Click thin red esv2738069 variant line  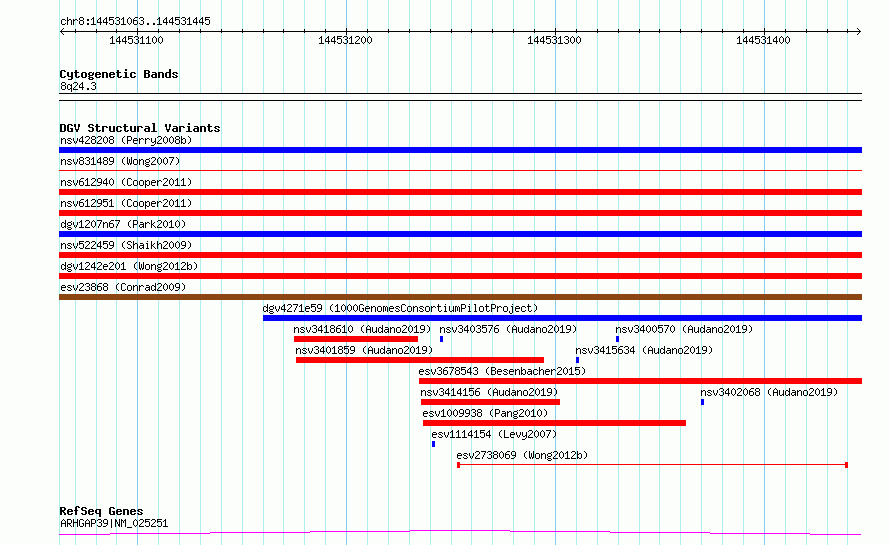[x=653, y=465]
